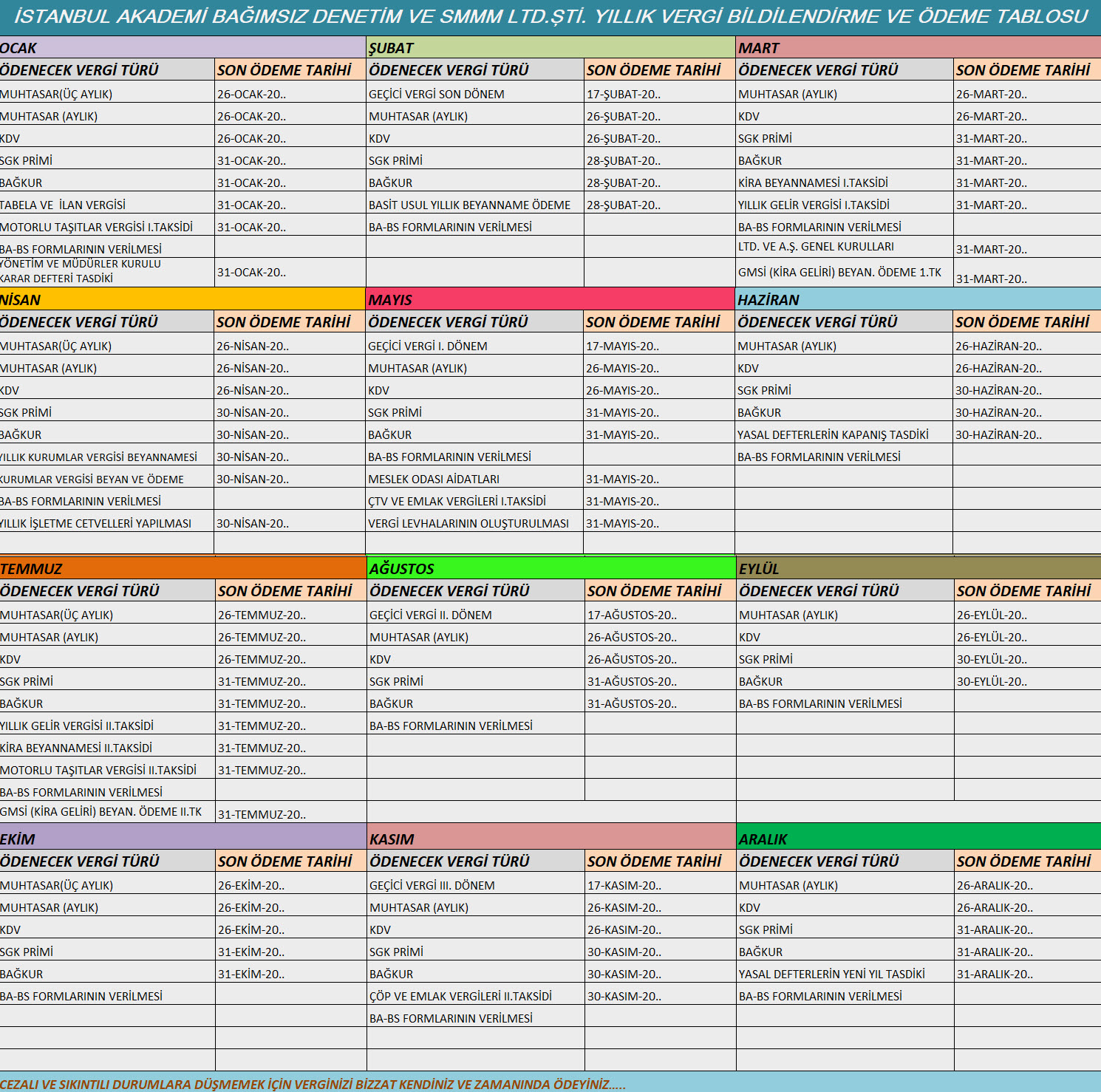Click the title 'İSTANBUL AKADEMİ BAĞIMSIZ DENETİM' banner
Viewport: 1101px width, 1092px height.
[x=550, y=16]
